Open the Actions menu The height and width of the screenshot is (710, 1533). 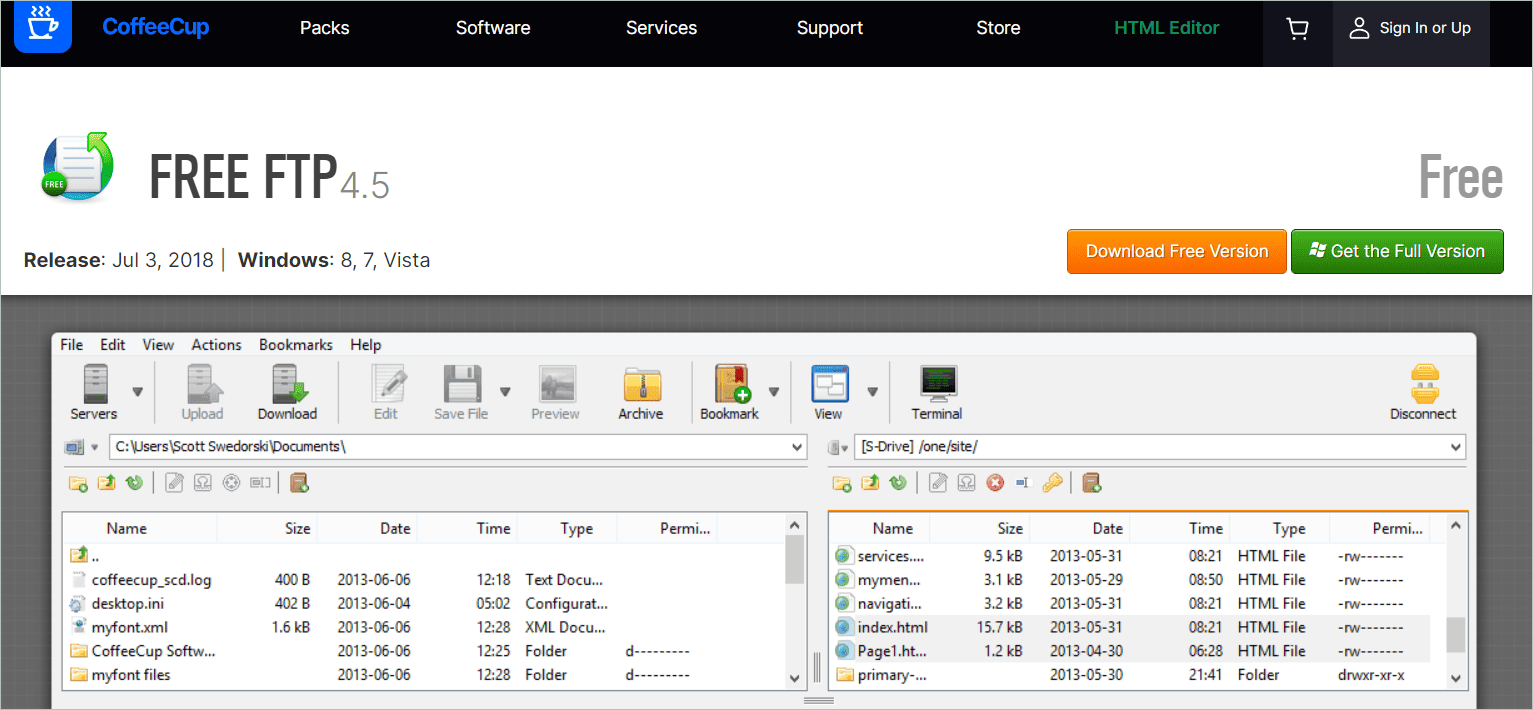click(x=217, y=344)
